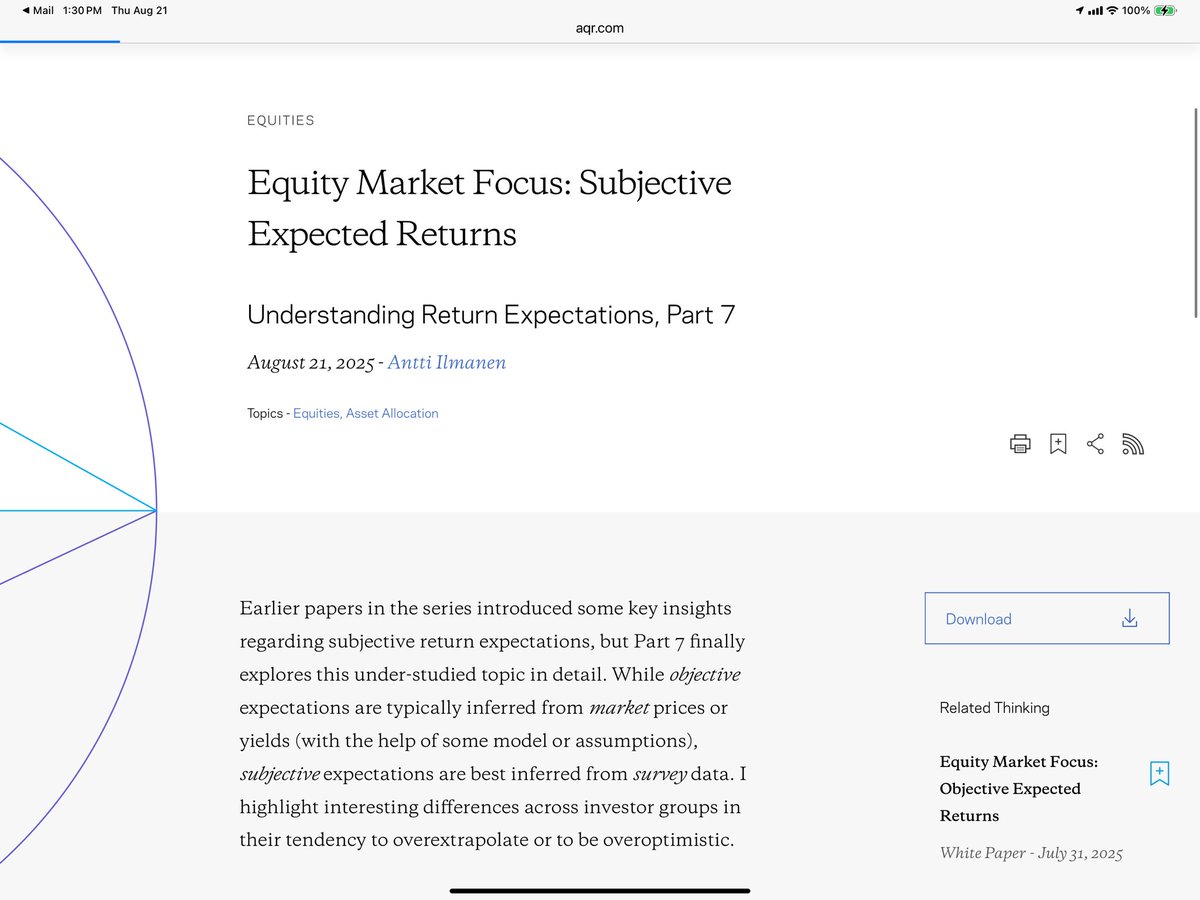Screen dimensions: 1200x900
Task: Click the Print article icon
Action: [1020, 443]
